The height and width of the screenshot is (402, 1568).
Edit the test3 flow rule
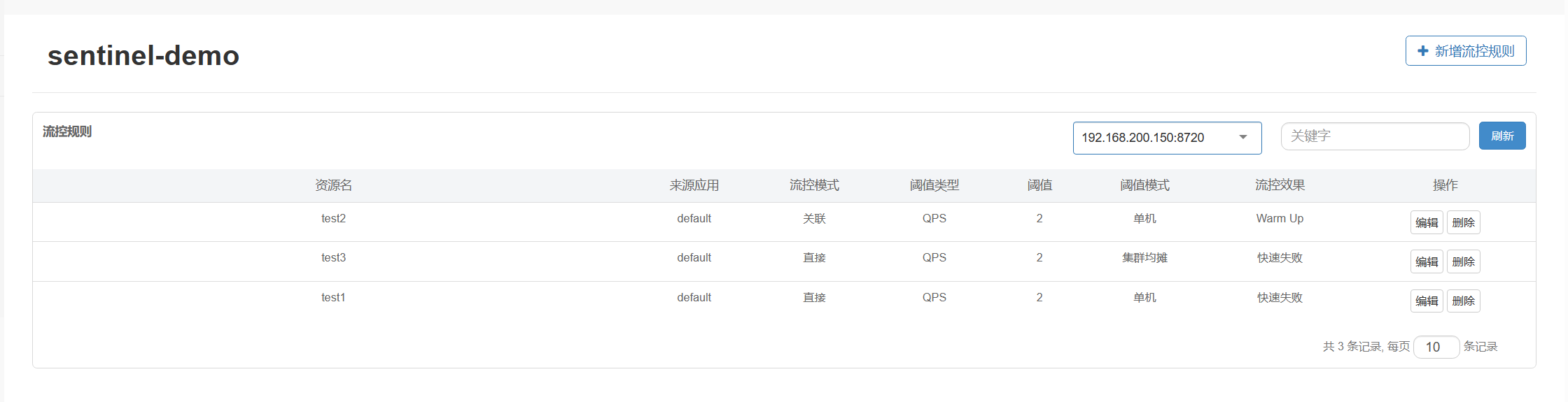click(1426, 261)
